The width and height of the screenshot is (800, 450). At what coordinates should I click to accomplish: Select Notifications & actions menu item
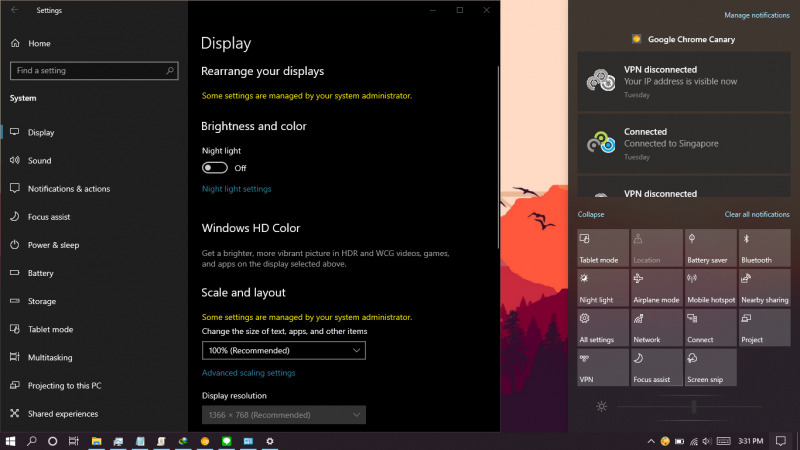69,189
